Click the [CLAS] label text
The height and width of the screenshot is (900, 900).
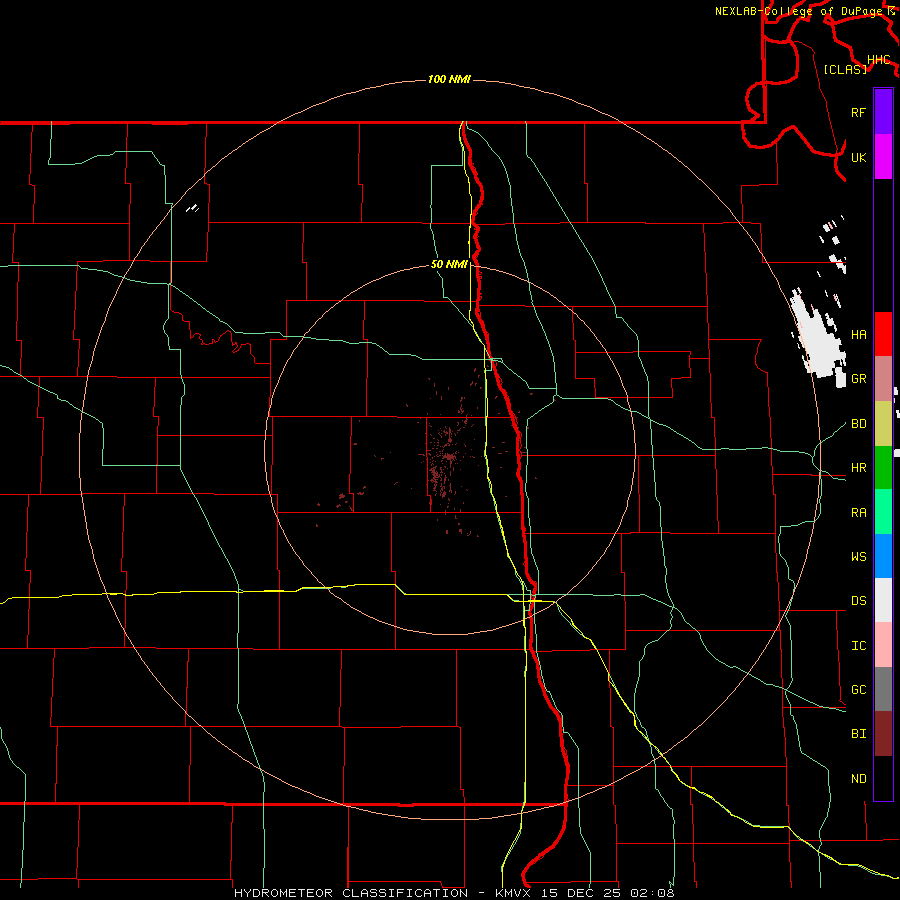(x=845, y=69)
